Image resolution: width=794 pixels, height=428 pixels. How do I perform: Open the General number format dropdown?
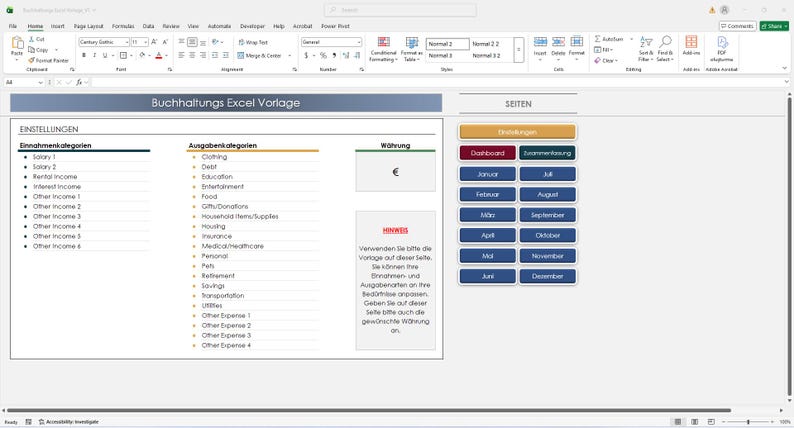[x=359, y=42]
